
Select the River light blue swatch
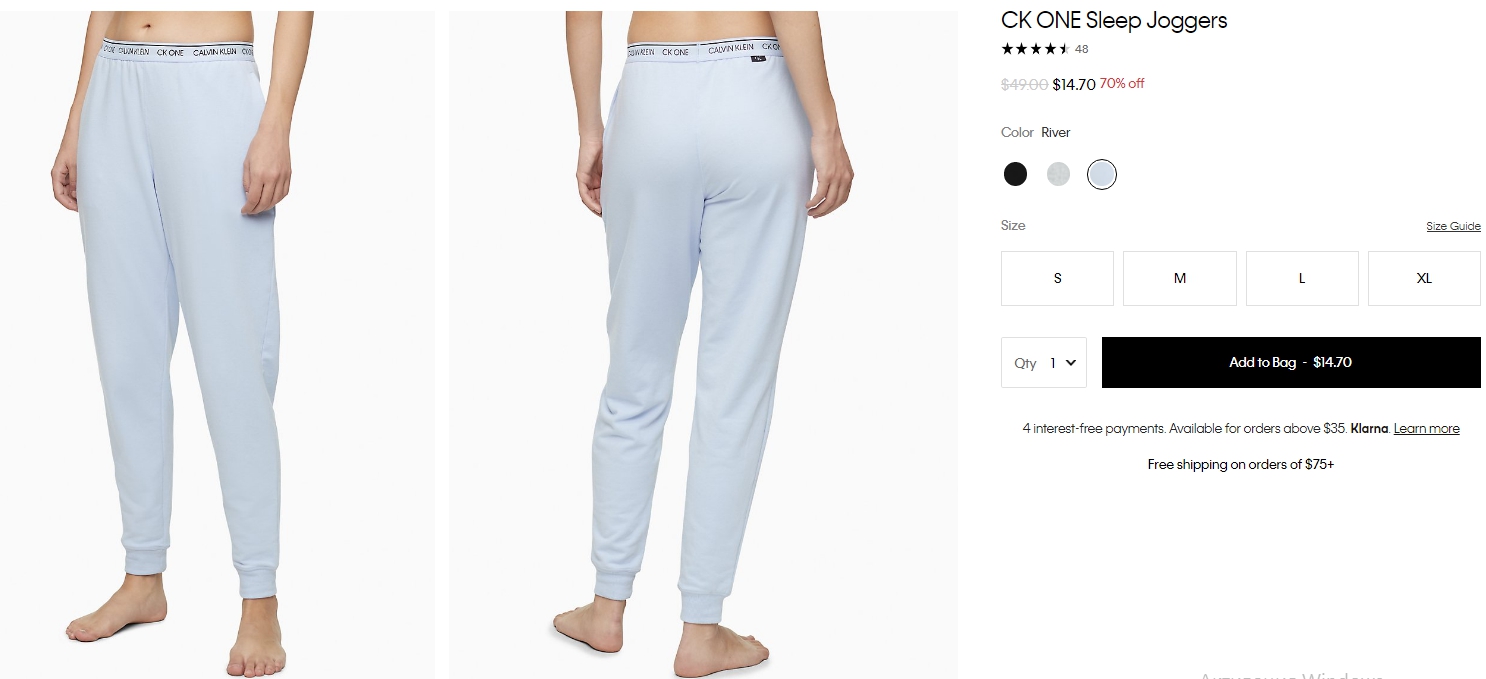coord(1102,175)
